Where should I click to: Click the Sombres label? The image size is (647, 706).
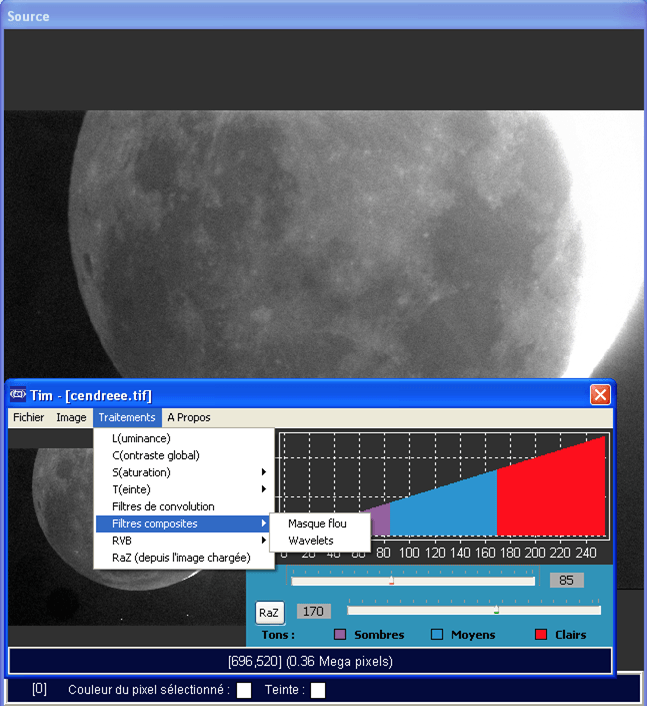click(379, 635)
